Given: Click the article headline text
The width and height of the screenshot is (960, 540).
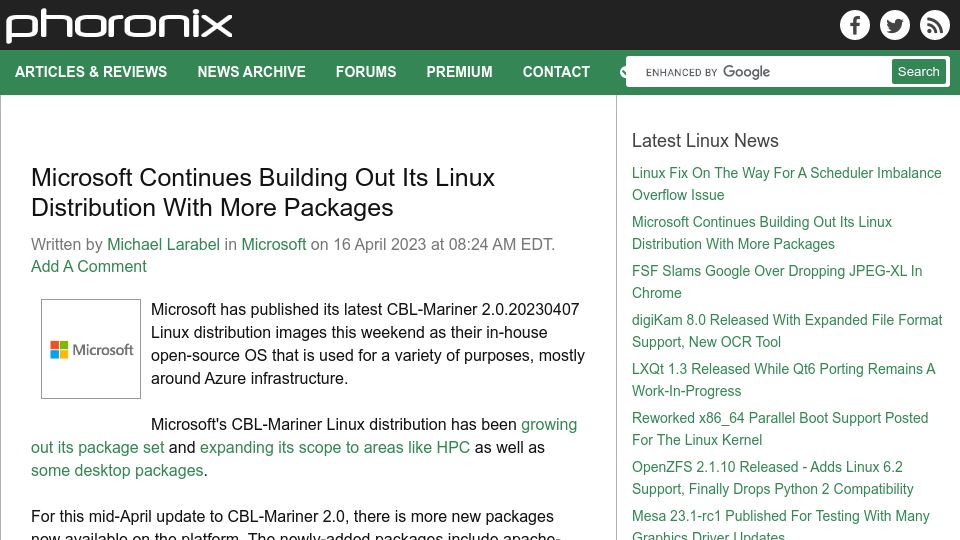Looking at the screenshot, I should click(263, 192).
